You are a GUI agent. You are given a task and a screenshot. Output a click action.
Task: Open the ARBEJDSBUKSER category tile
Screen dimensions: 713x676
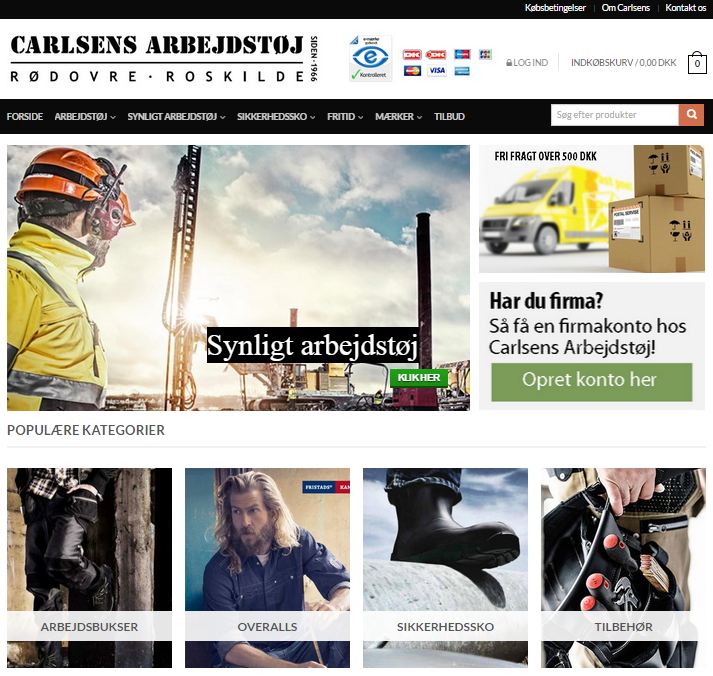pyautogui.click(x=90, y=568)
